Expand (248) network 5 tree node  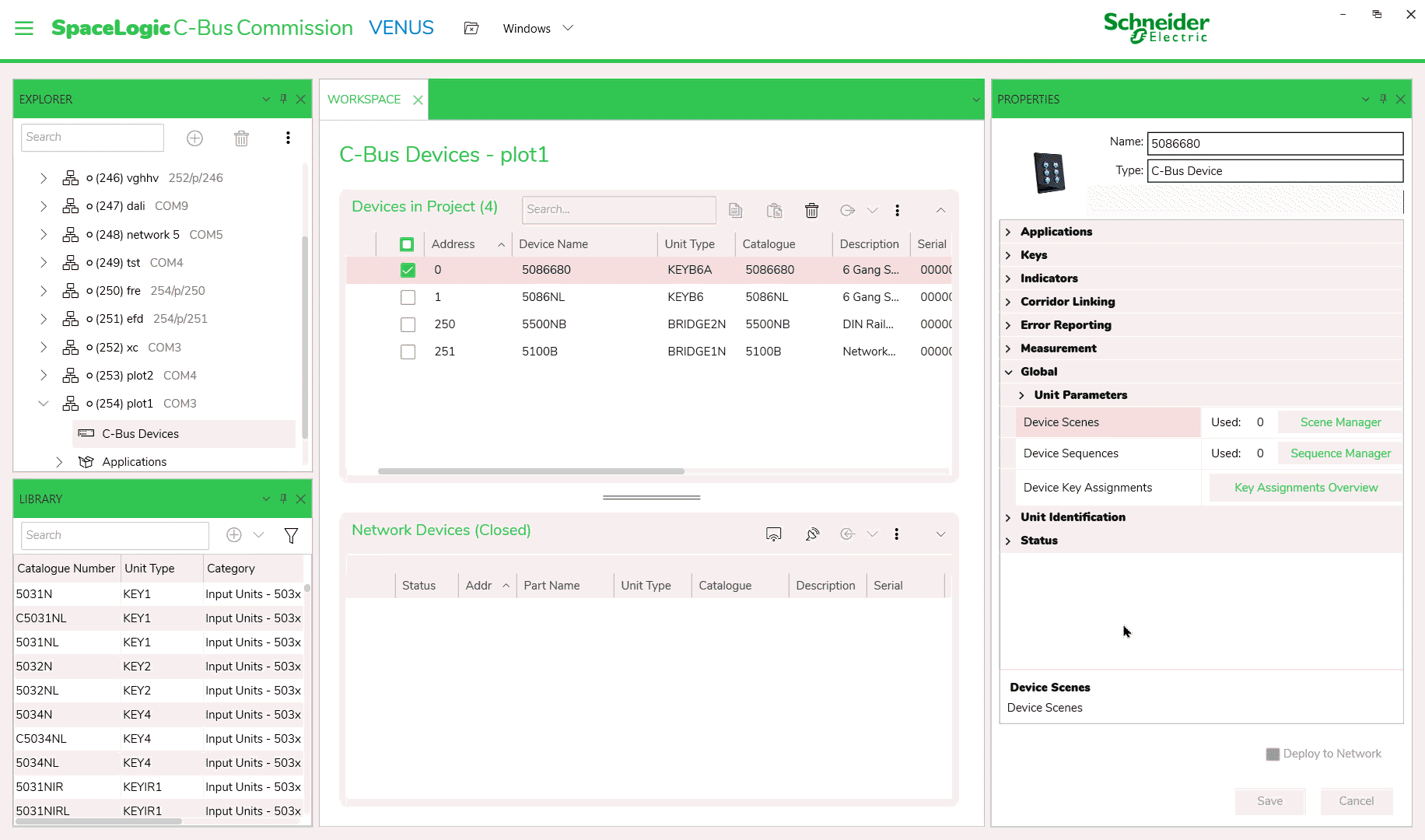coord(44,235)
